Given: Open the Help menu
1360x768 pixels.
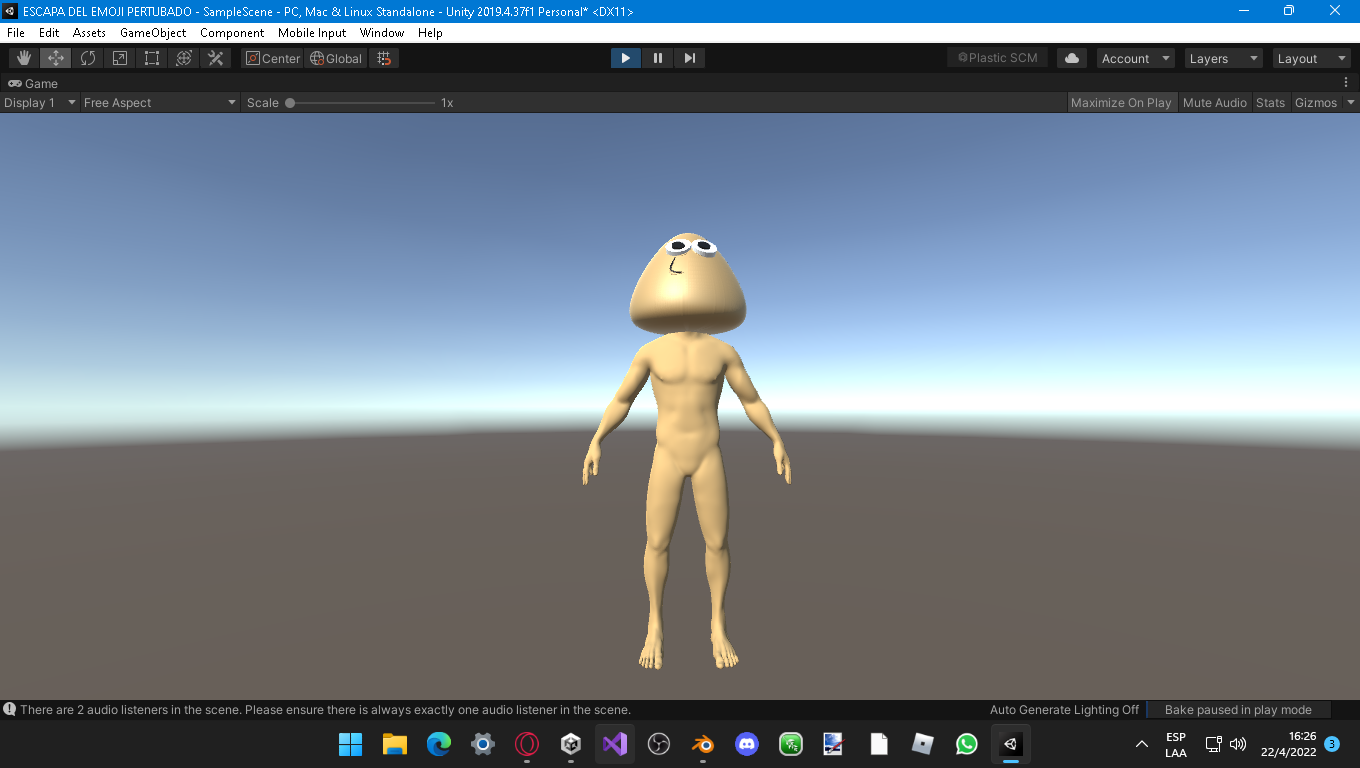Looking at the screenshot, I should [430, 32].
